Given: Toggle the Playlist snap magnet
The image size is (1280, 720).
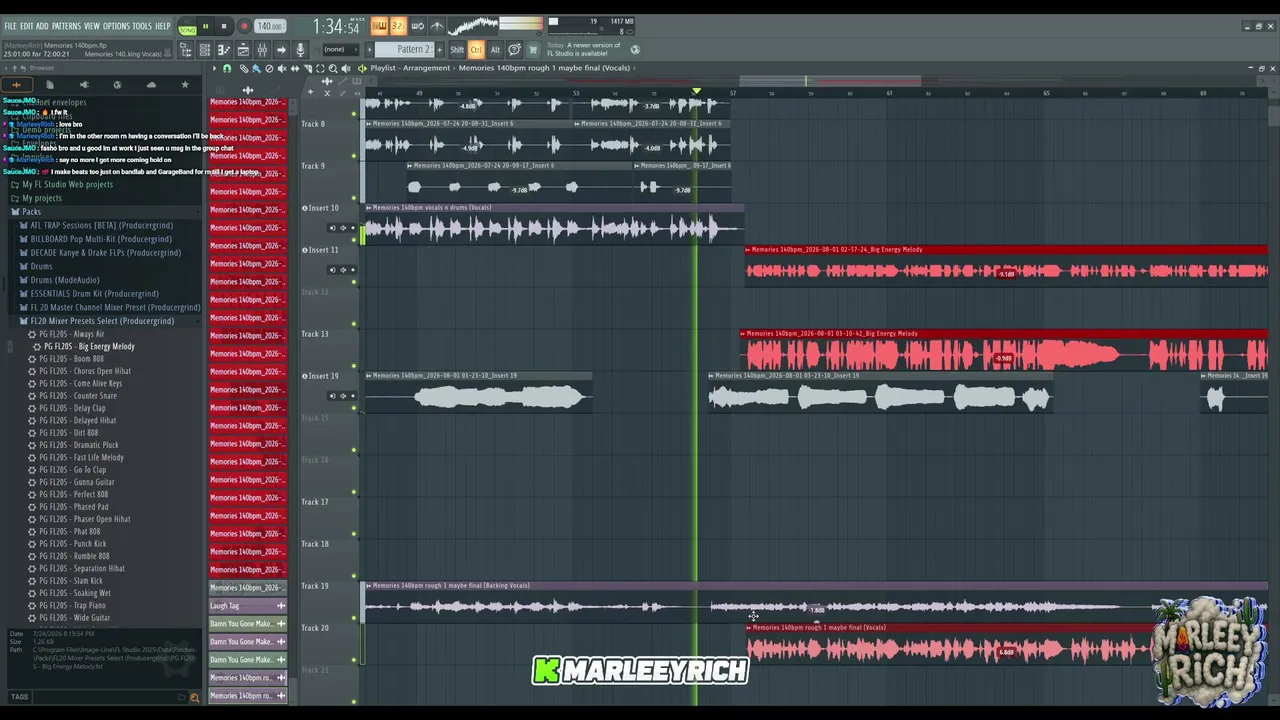Looking at the screenshot, I should [227, 68].
